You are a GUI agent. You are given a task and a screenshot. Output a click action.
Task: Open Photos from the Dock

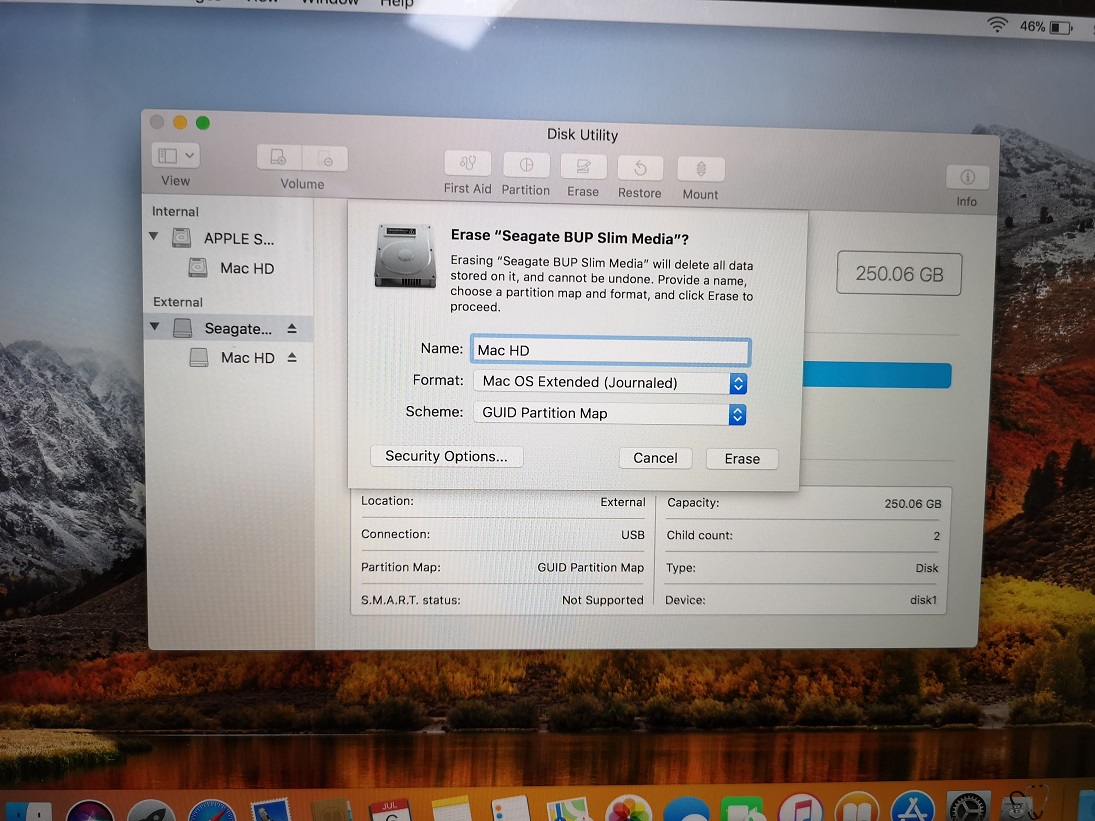coord(629,810)
